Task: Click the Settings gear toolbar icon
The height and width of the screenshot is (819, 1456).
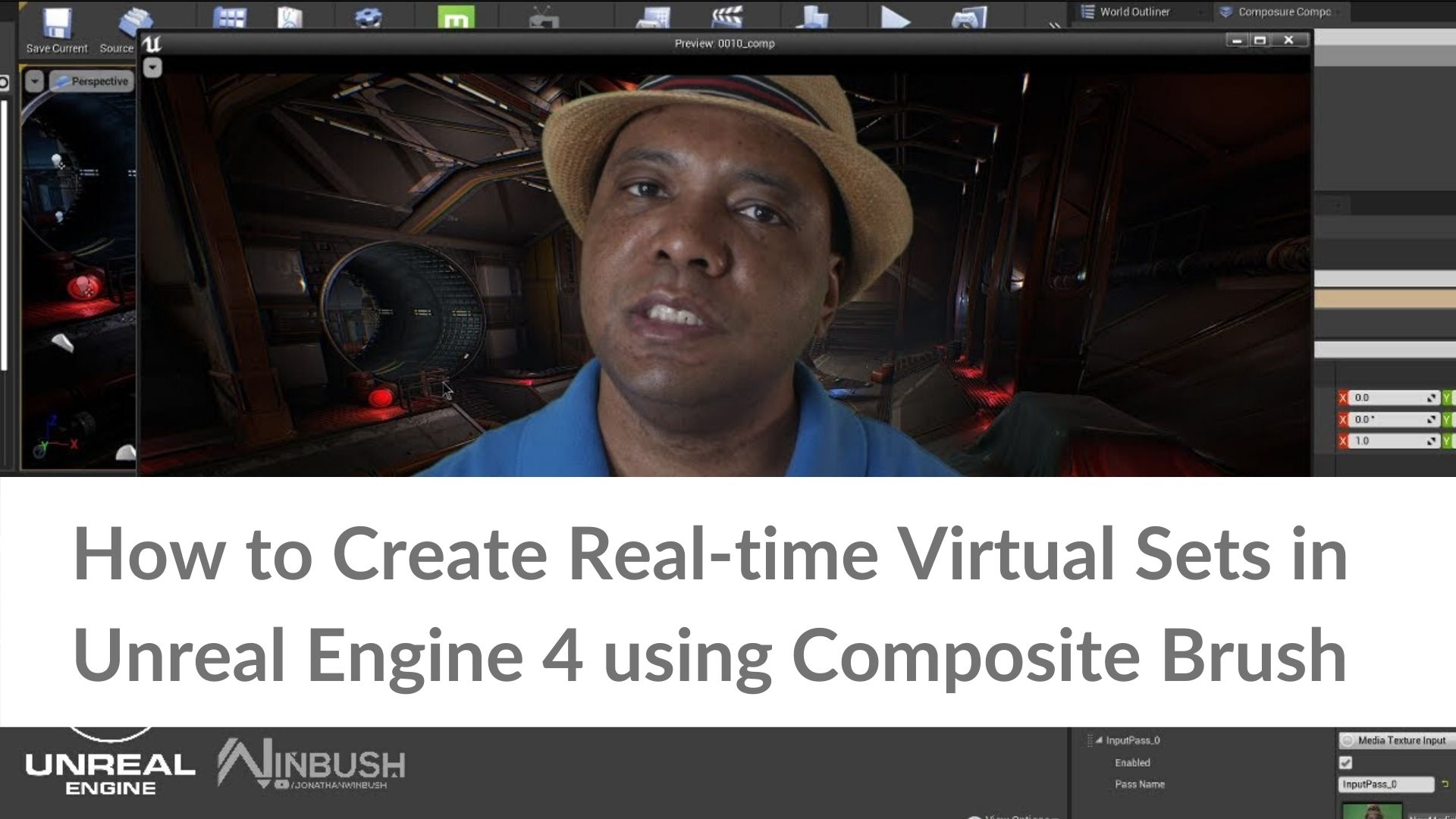Action: (369, 17)
